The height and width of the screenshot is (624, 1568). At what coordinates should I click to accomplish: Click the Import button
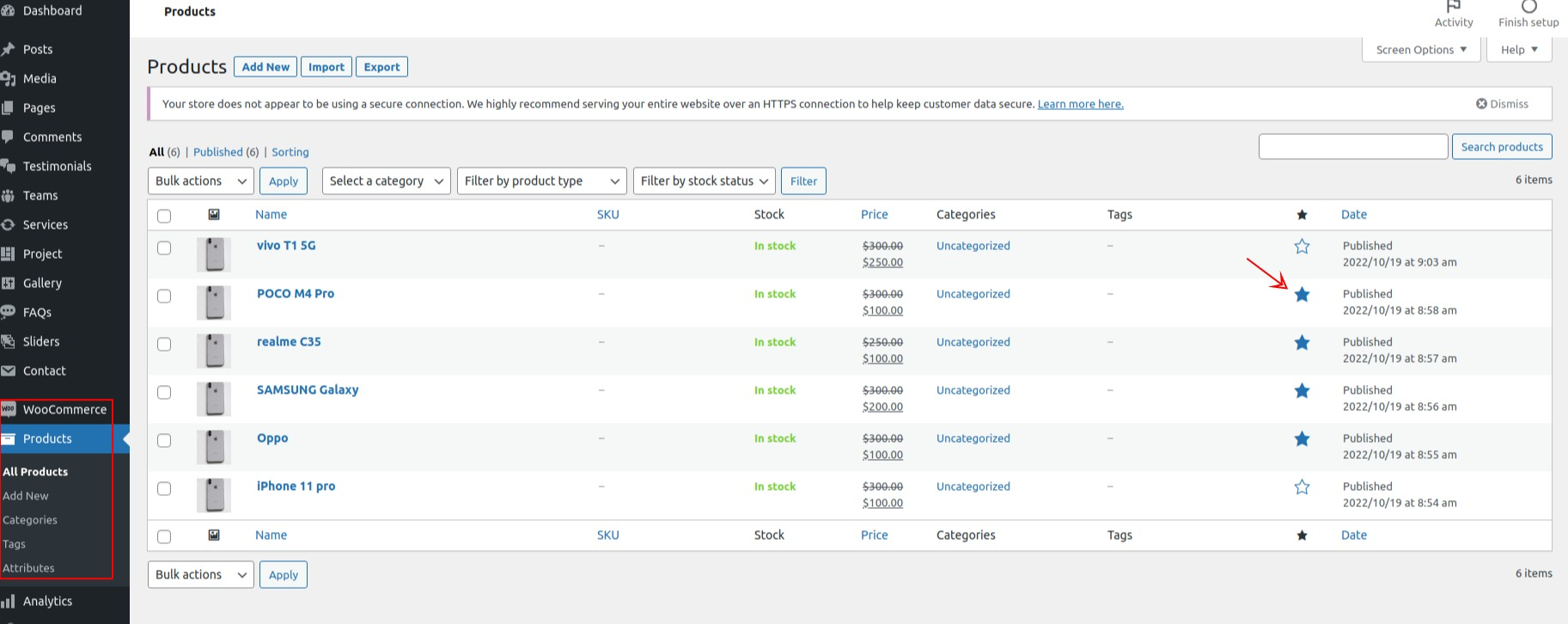tap(326, 67)
